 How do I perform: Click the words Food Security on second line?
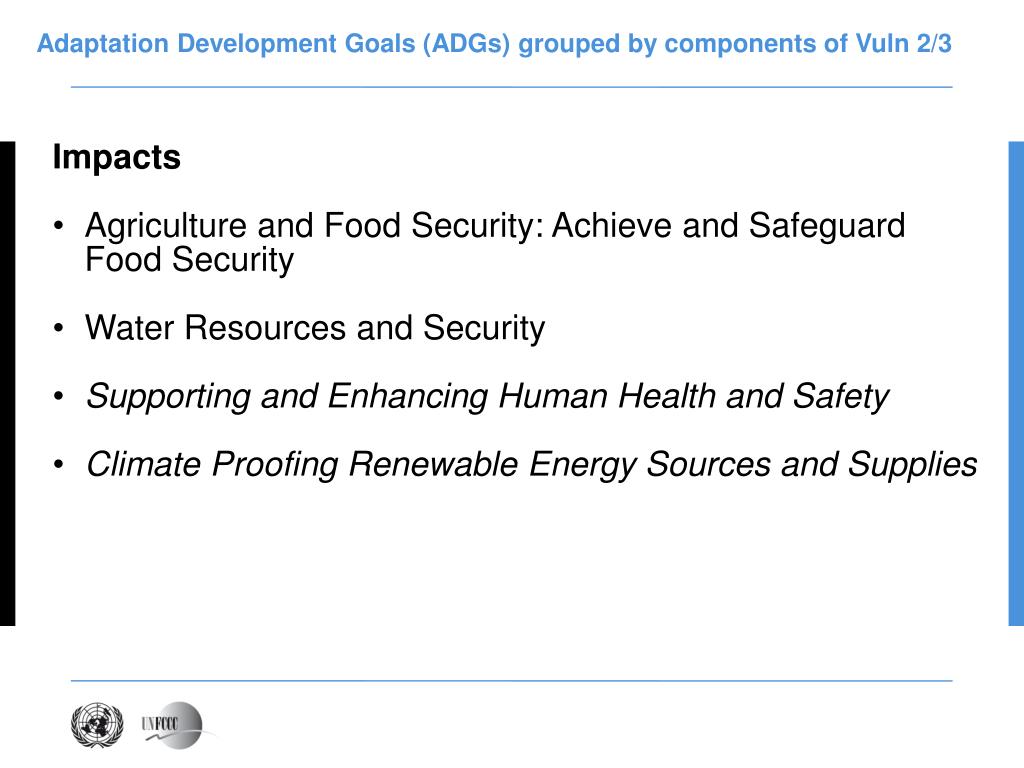(x=189, y=260)
